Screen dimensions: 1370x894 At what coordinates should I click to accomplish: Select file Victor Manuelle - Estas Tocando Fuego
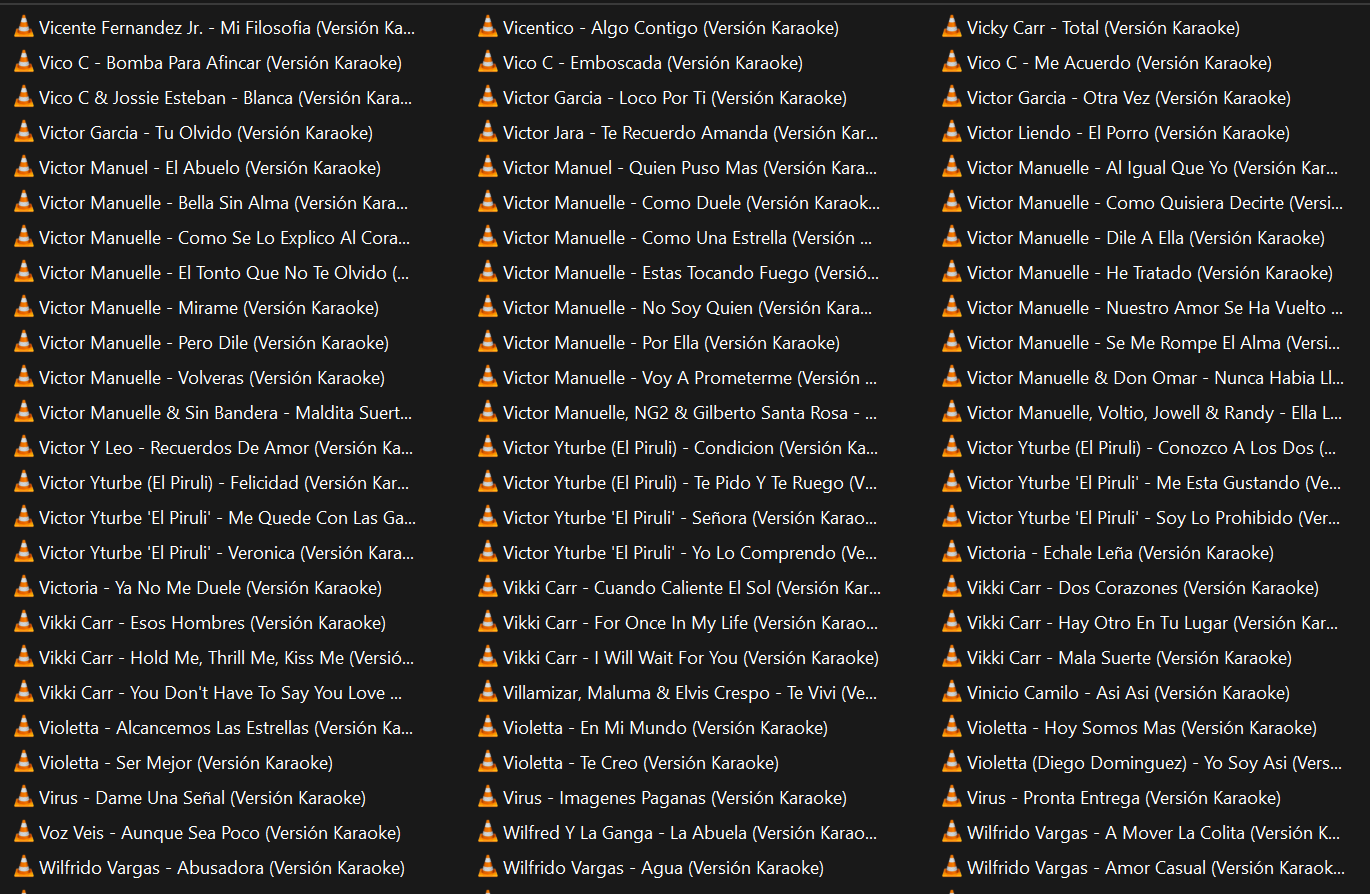679,273
